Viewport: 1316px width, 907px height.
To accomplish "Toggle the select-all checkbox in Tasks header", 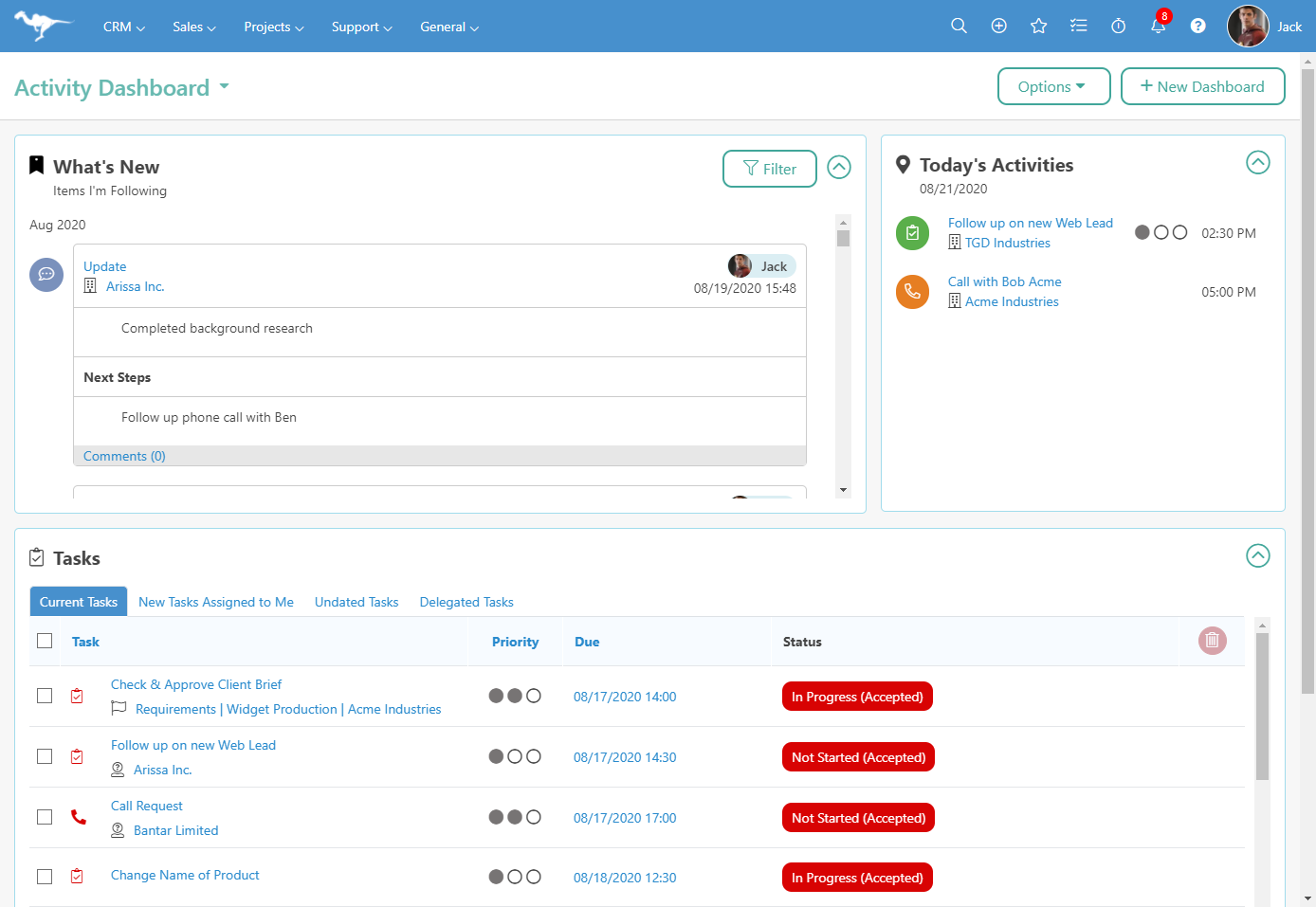I will (45, 641).
